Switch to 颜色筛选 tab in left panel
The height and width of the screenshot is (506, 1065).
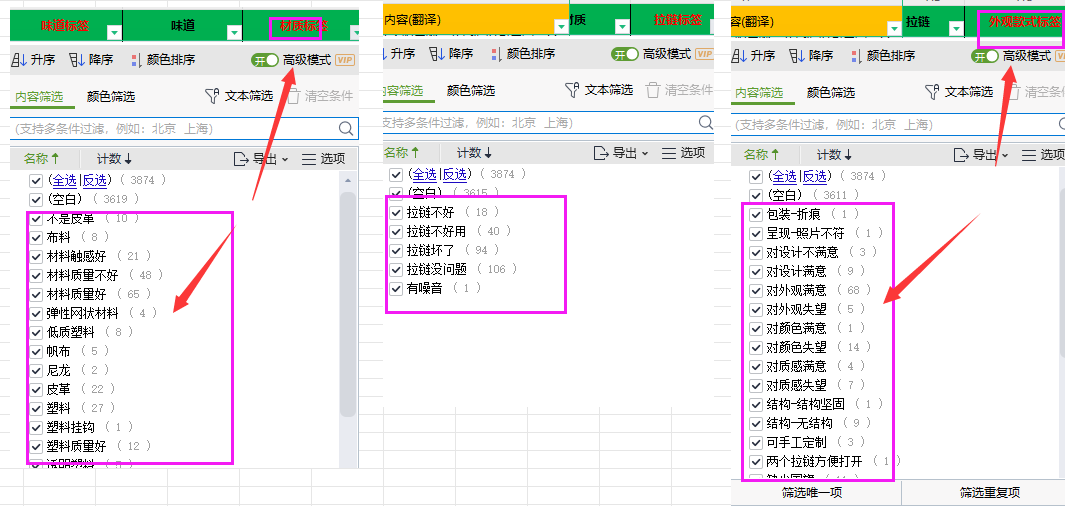click(110, 97)
